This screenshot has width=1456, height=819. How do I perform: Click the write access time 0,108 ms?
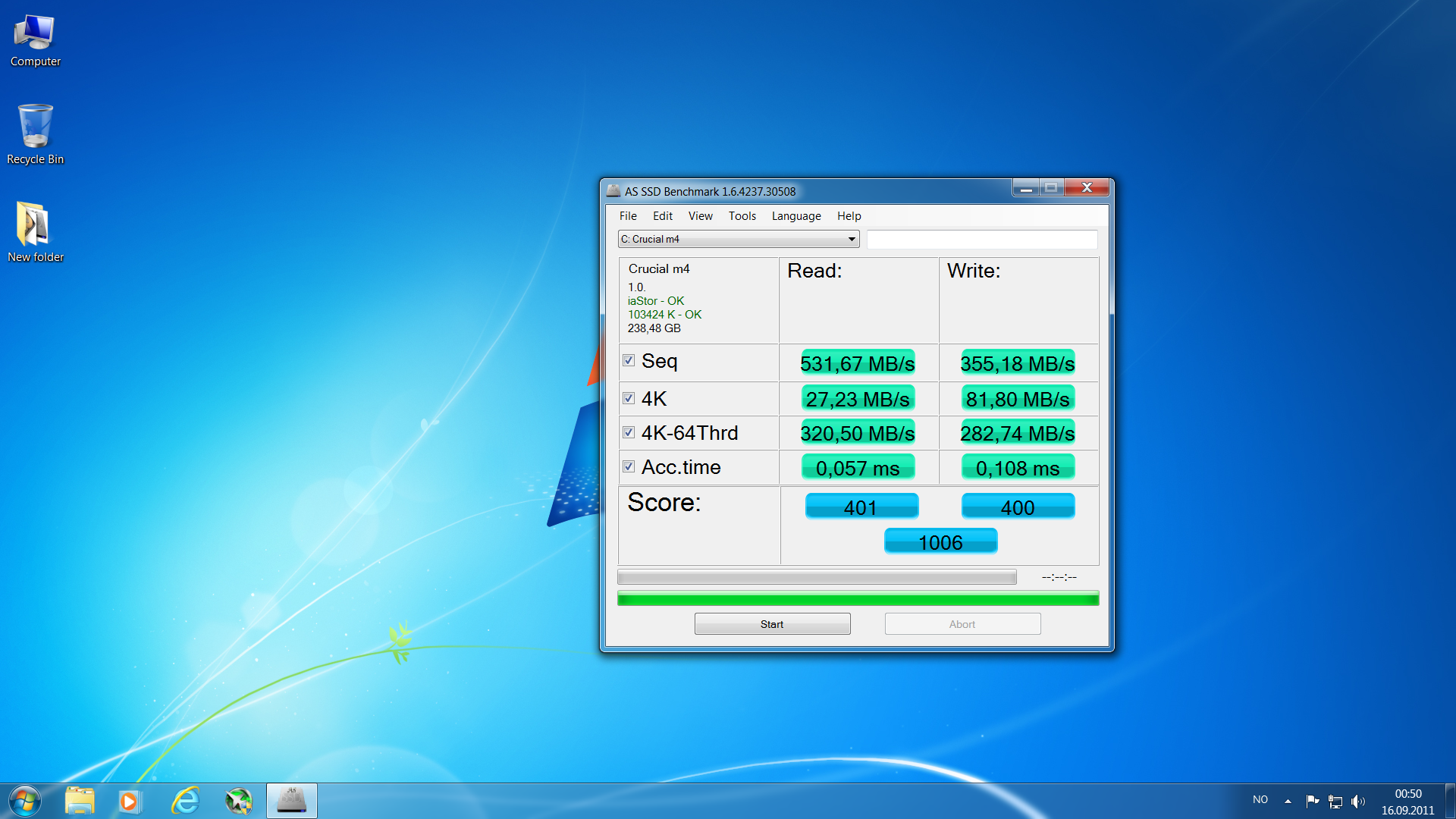coord(1018,468)
